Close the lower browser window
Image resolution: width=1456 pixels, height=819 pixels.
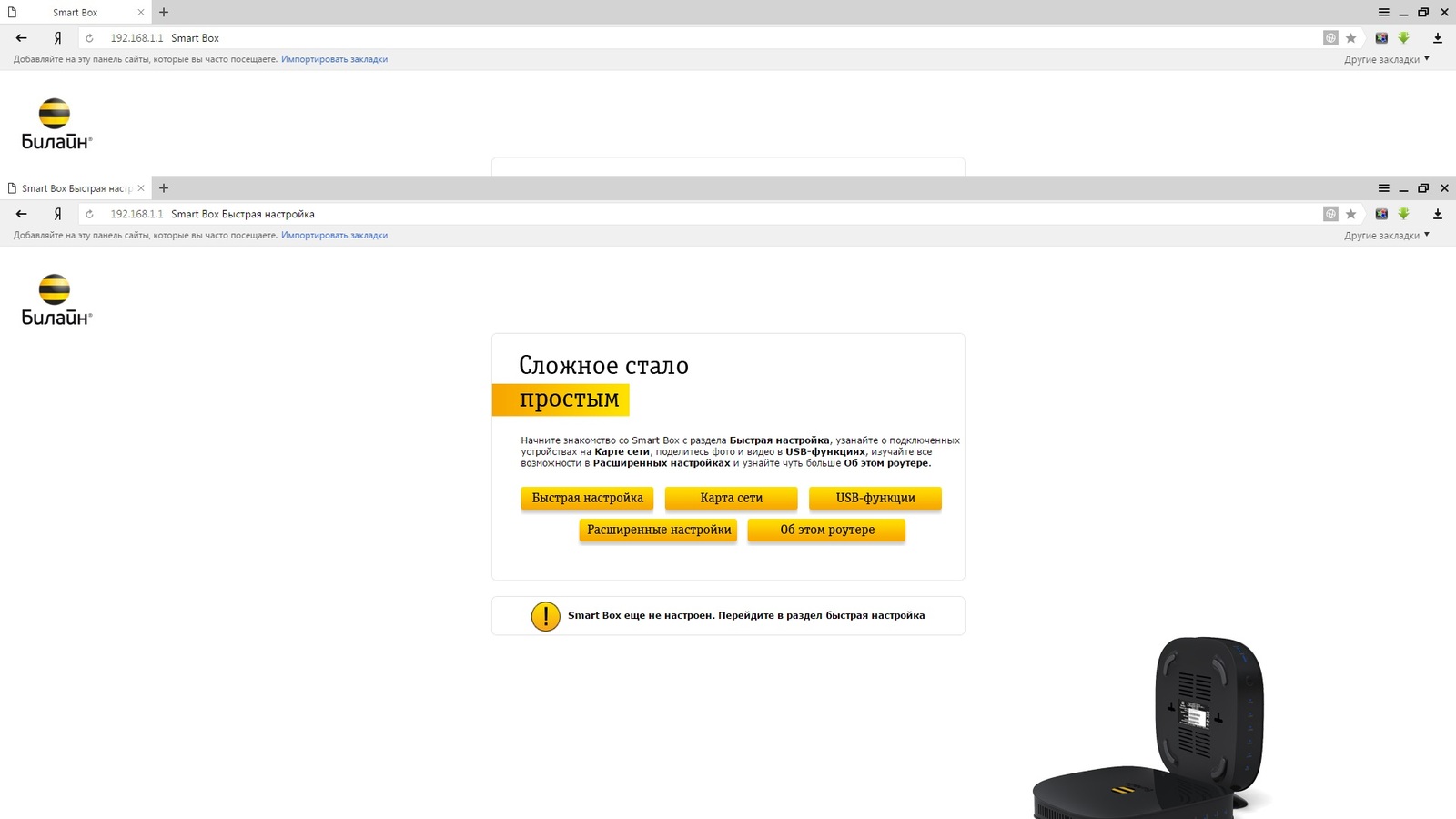(x=1444, y=188)
